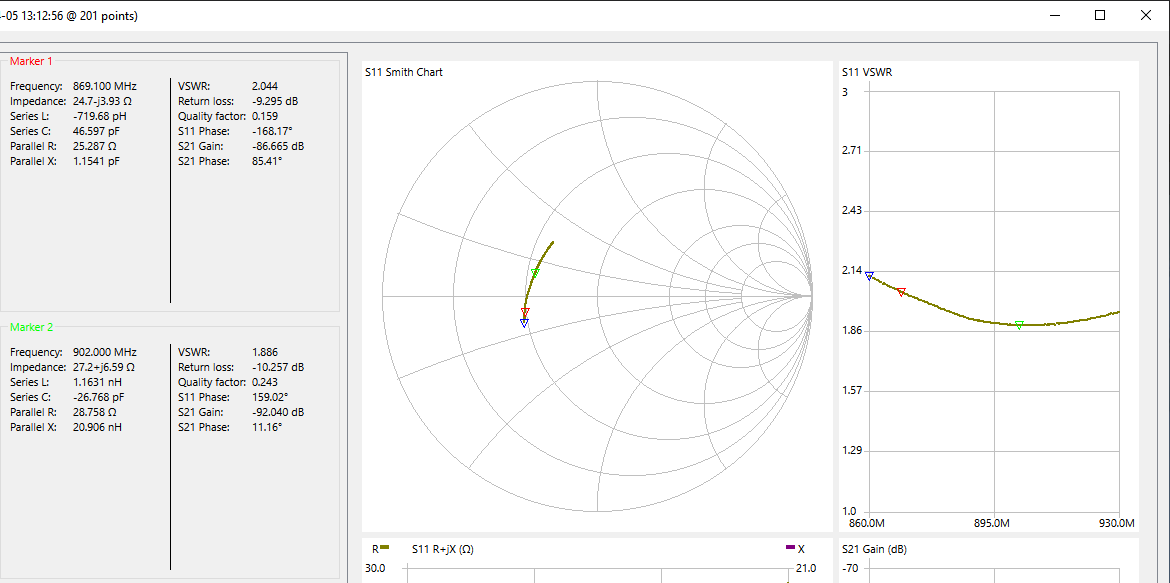
Task: Click the 930.0M axis label on VSWR plot
Action: click(x=1119, y=523)
